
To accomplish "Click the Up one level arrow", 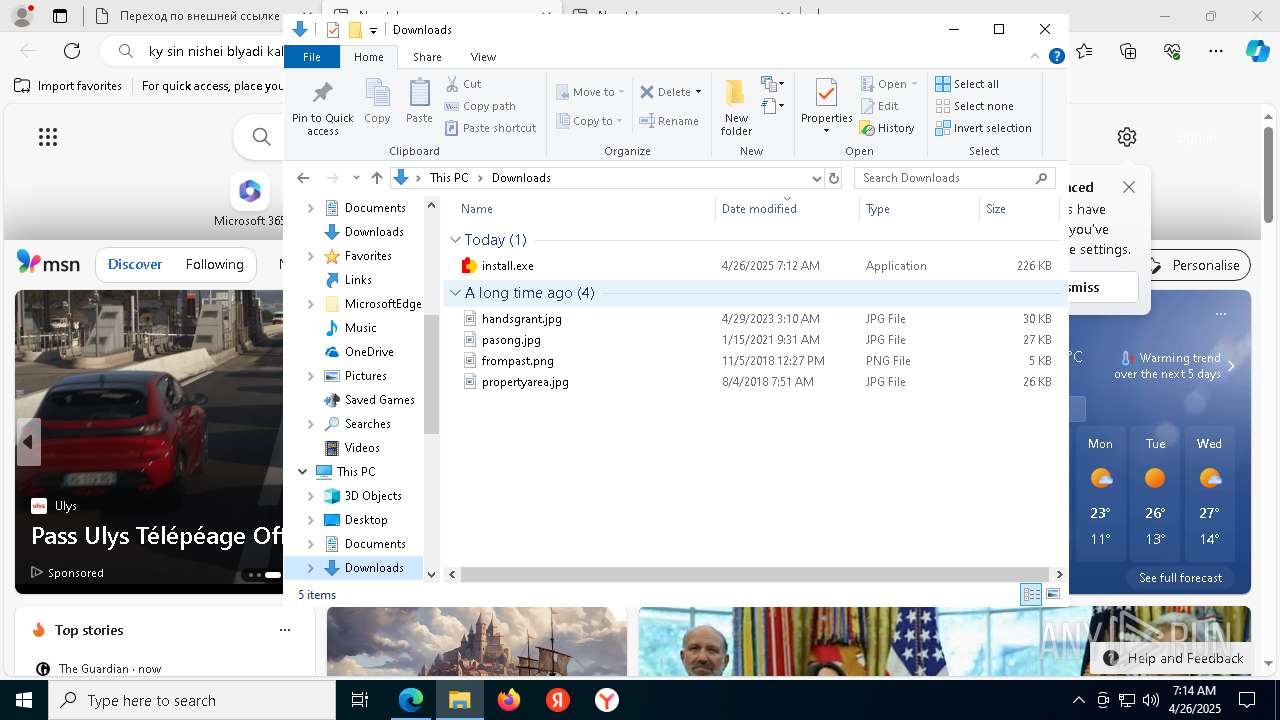I will coord(376,178).
